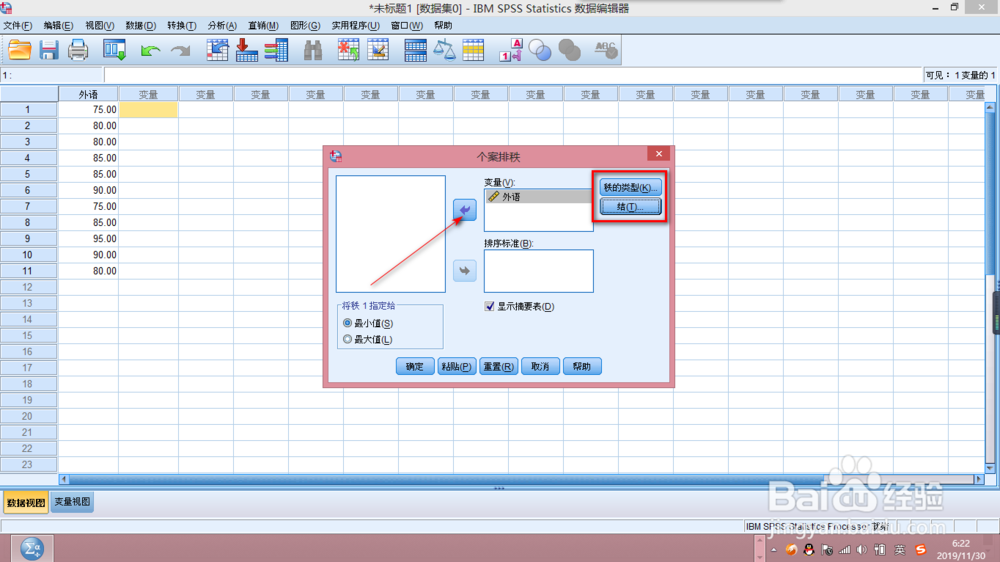The width and height of the screenshot is (1000, 562).
Task: Open the 视图(V) menu
Action: click(x=99, y=26)
